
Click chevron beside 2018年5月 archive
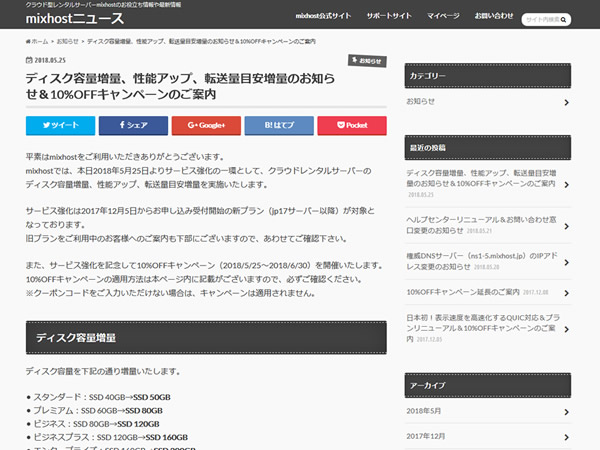[566, 412]
